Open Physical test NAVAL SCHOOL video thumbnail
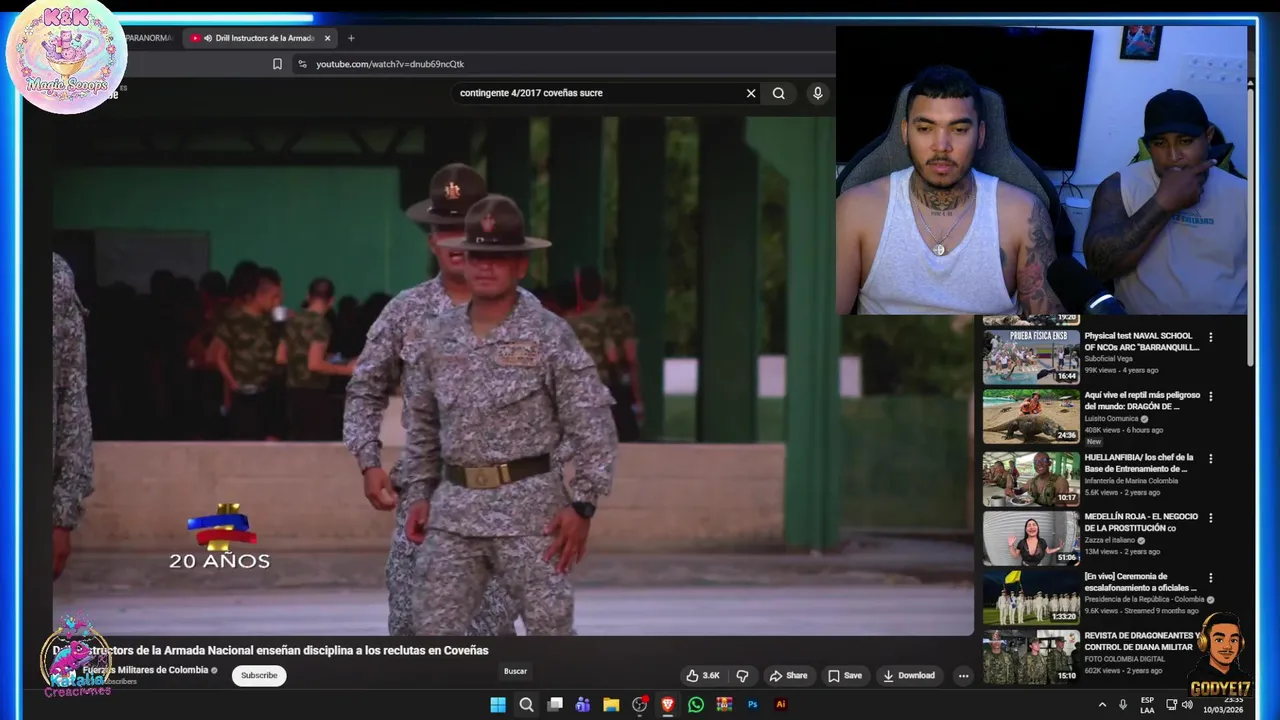 [x=1031, y=357]
